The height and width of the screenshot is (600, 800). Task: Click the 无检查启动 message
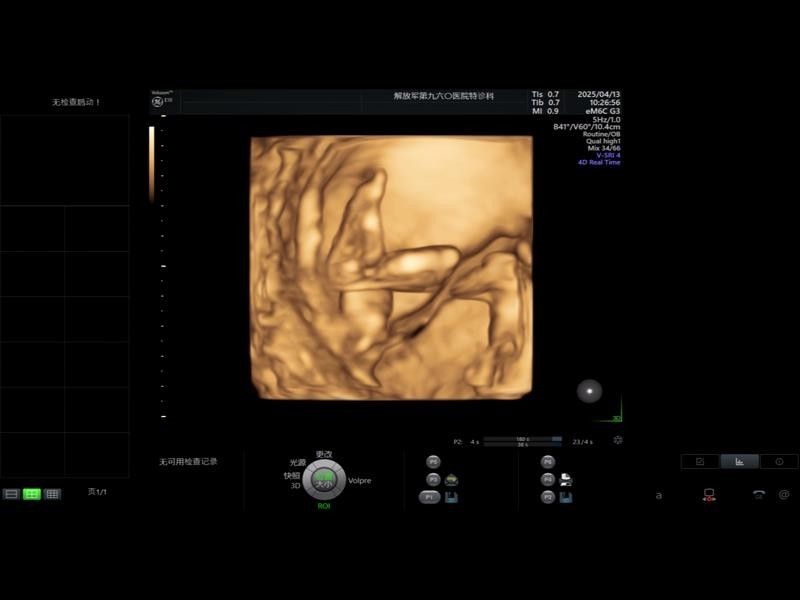click(76, 102)
